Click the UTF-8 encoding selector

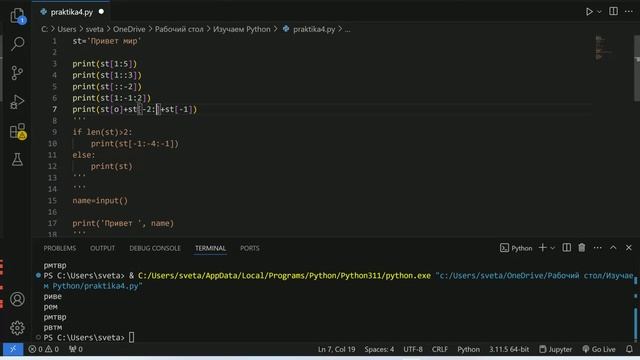[x=413, y=349]
